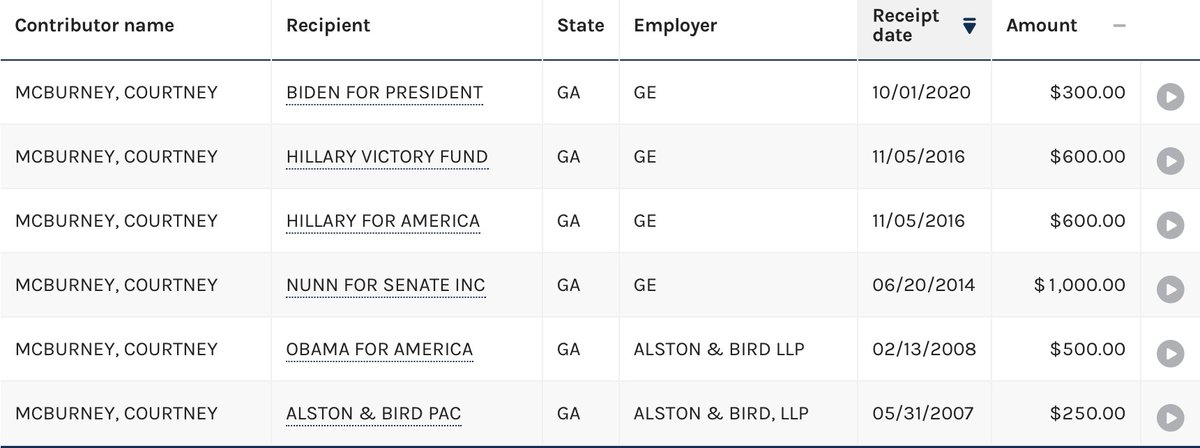This screenshot has height=448, width=1200.
Task: Select the $1,000.00 amount cell
Action: [1080, 285]
